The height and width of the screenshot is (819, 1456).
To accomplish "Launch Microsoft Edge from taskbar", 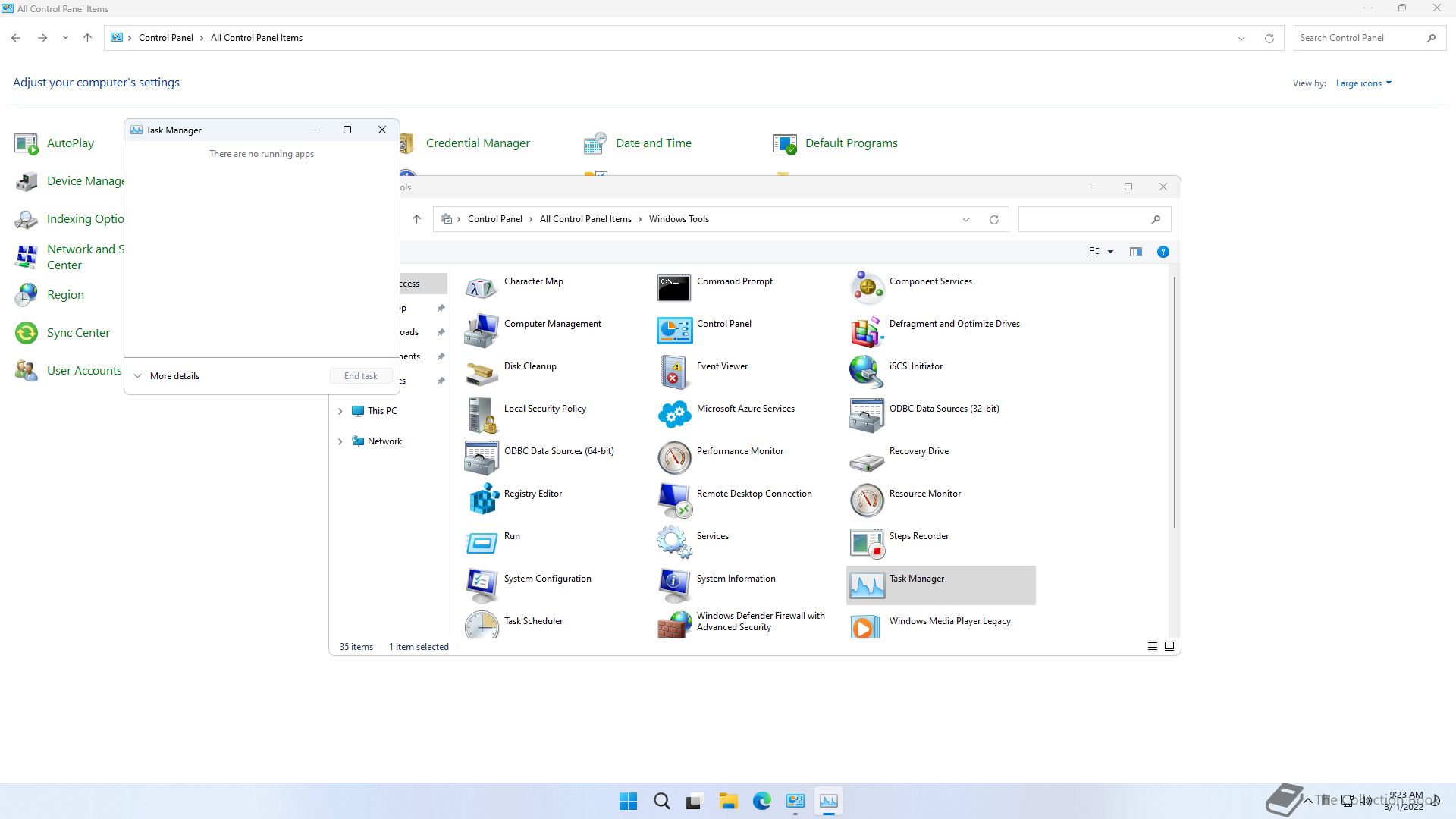I will (761, 802).
